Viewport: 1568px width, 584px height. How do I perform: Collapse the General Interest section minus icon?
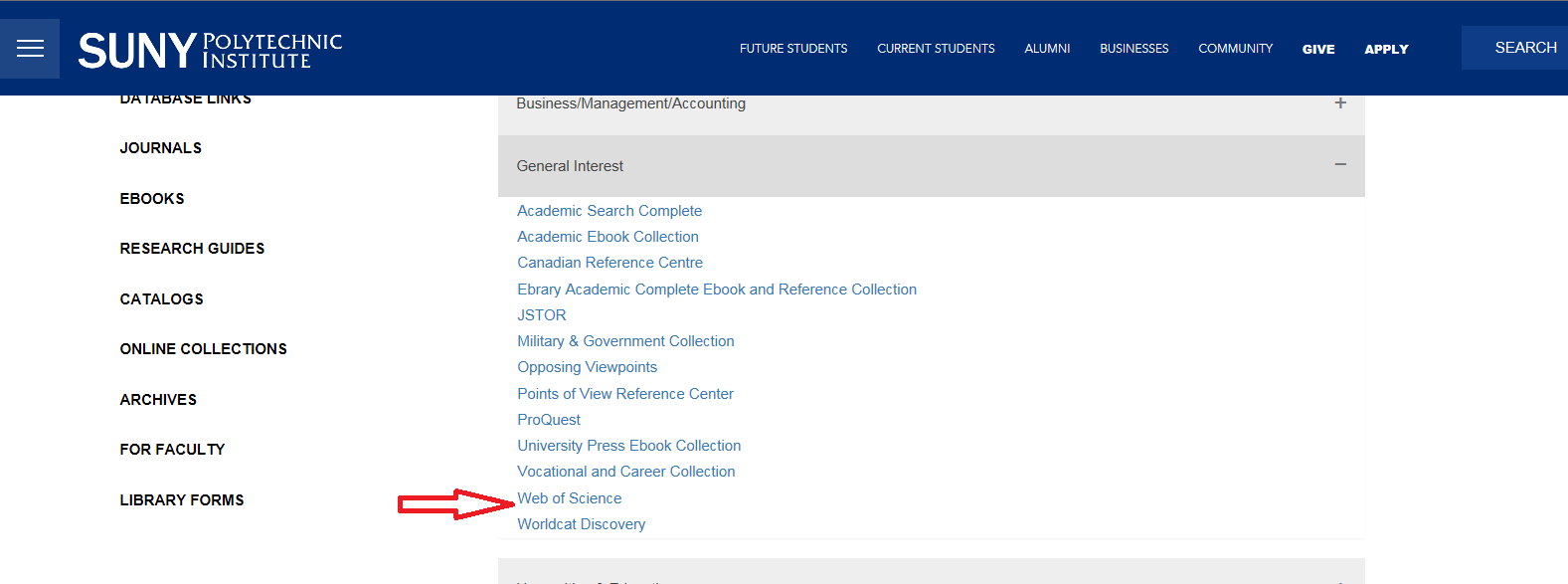[1340, 165]
